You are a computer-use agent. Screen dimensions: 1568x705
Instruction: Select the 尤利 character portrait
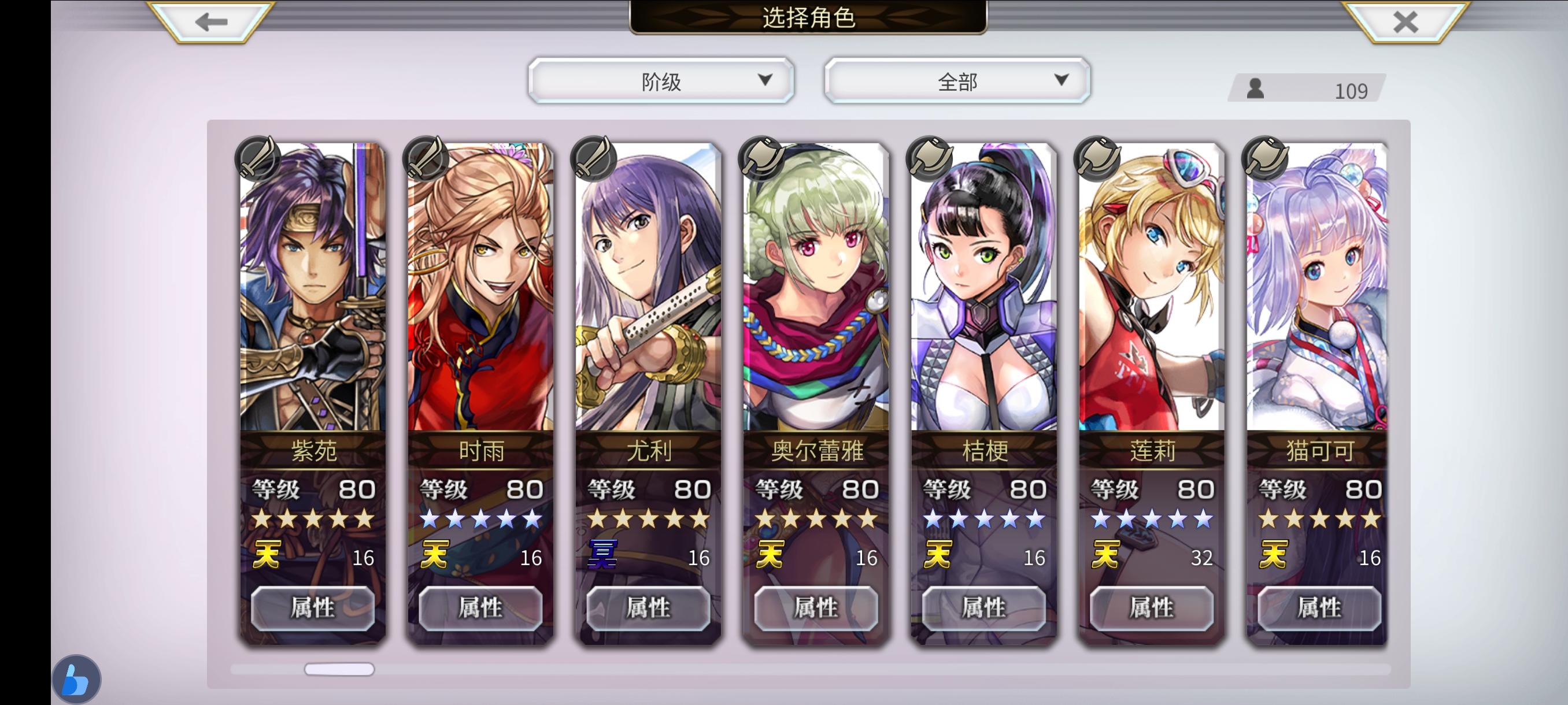click(x=648, y=287)
